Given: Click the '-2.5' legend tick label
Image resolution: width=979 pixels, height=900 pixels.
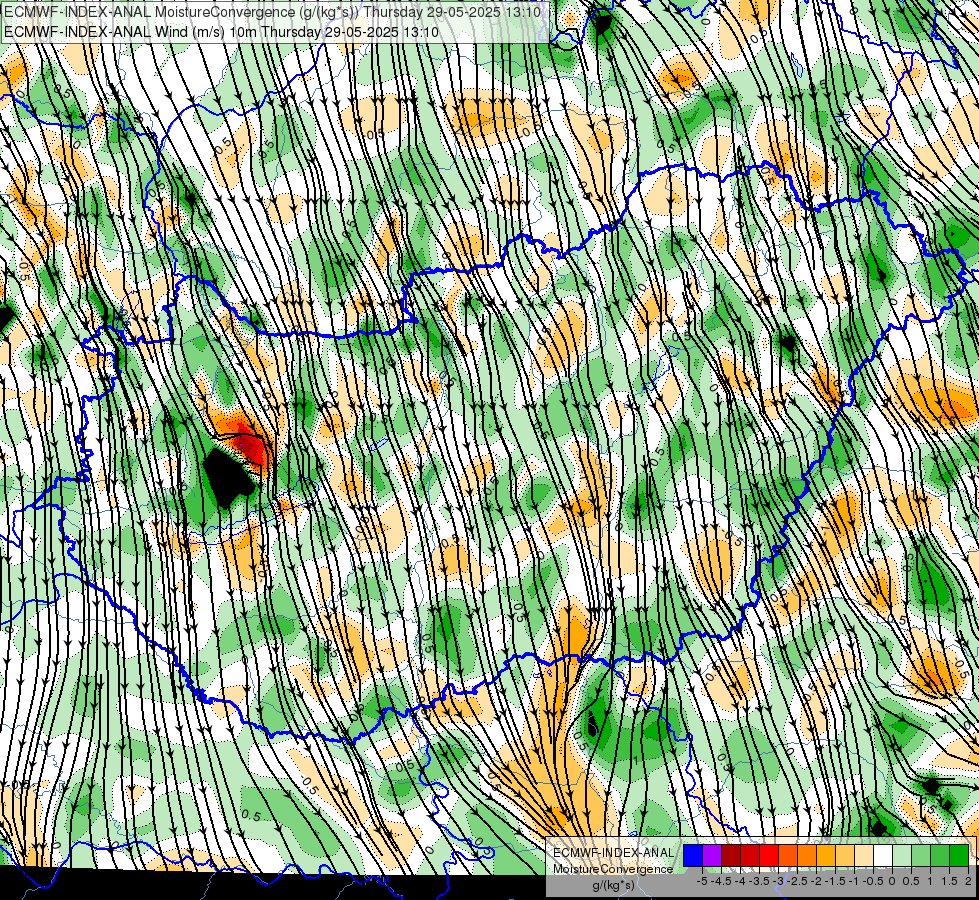Looking at the screenshot, I should [x=797, y=881].
